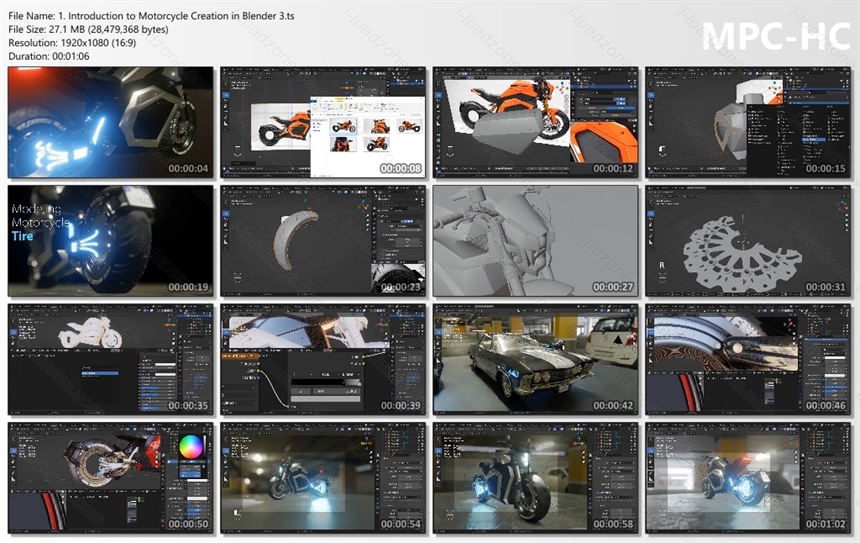Select the classic car garage frame at 00:00:42
Image resolution: width=860 pixels, height=543 pixels.
536,359
